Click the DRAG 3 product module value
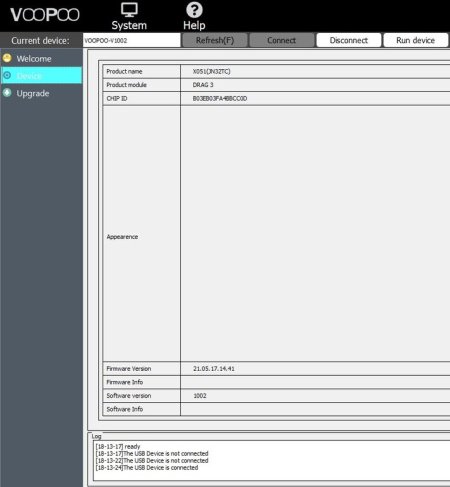Screen dimensions: 450x487 pos(203,85)
